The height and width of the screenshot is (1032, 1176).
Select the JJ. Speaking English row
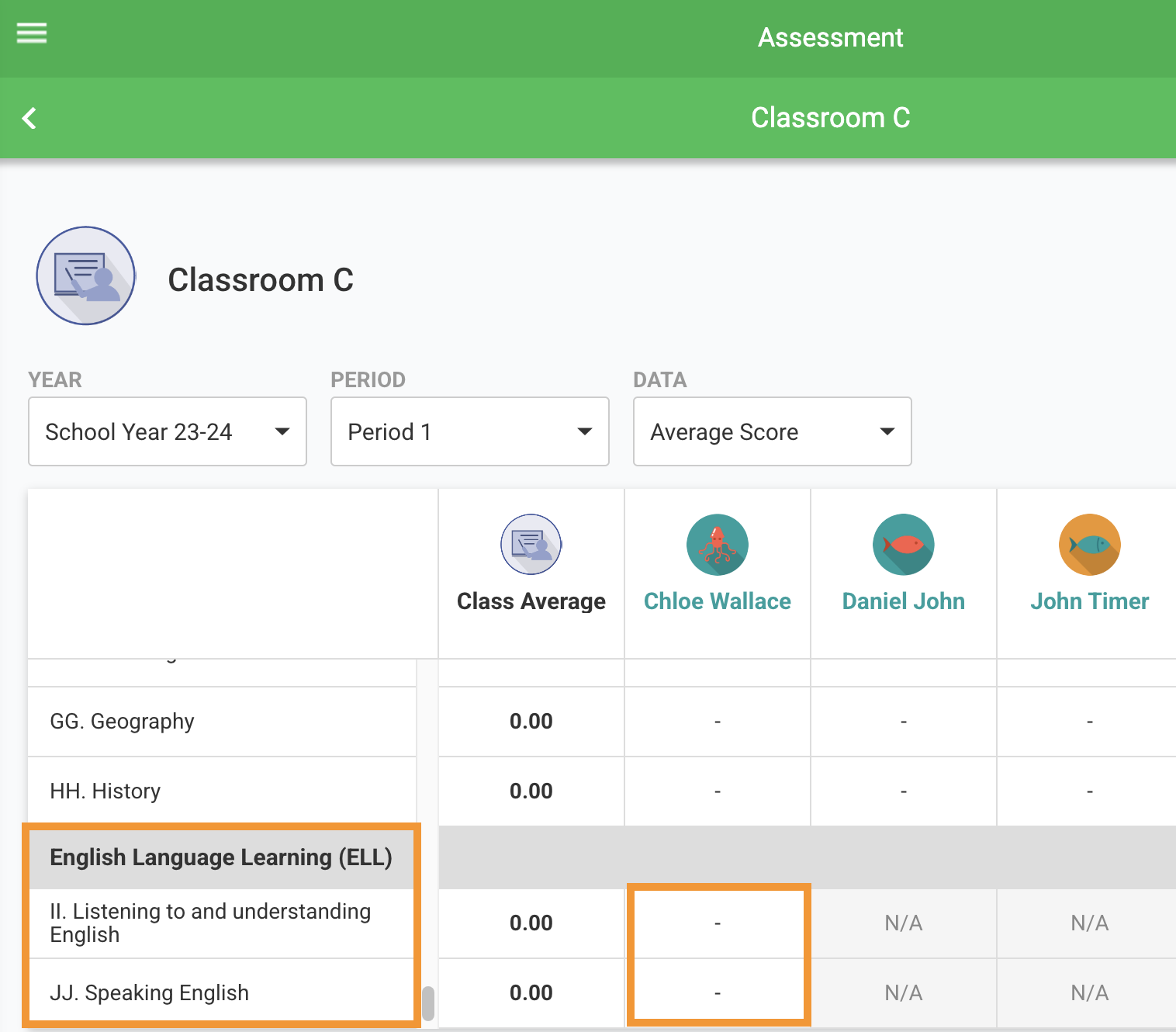pos(150,993)
